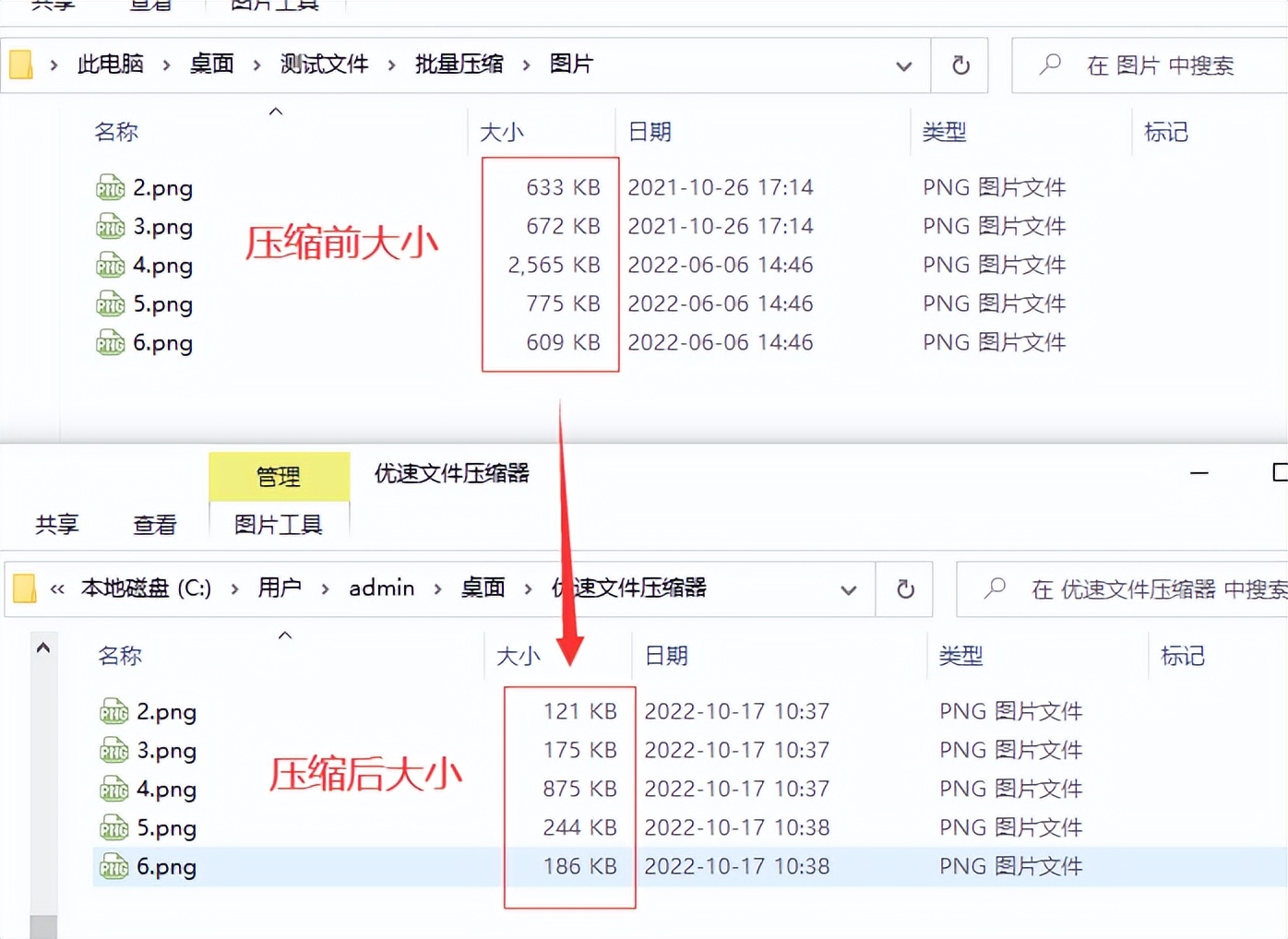Viewport: 1288px width, 939px height.
Task: Click 3.png file icon in upper window
Action: pyautogui.click(x=111, y=227)
